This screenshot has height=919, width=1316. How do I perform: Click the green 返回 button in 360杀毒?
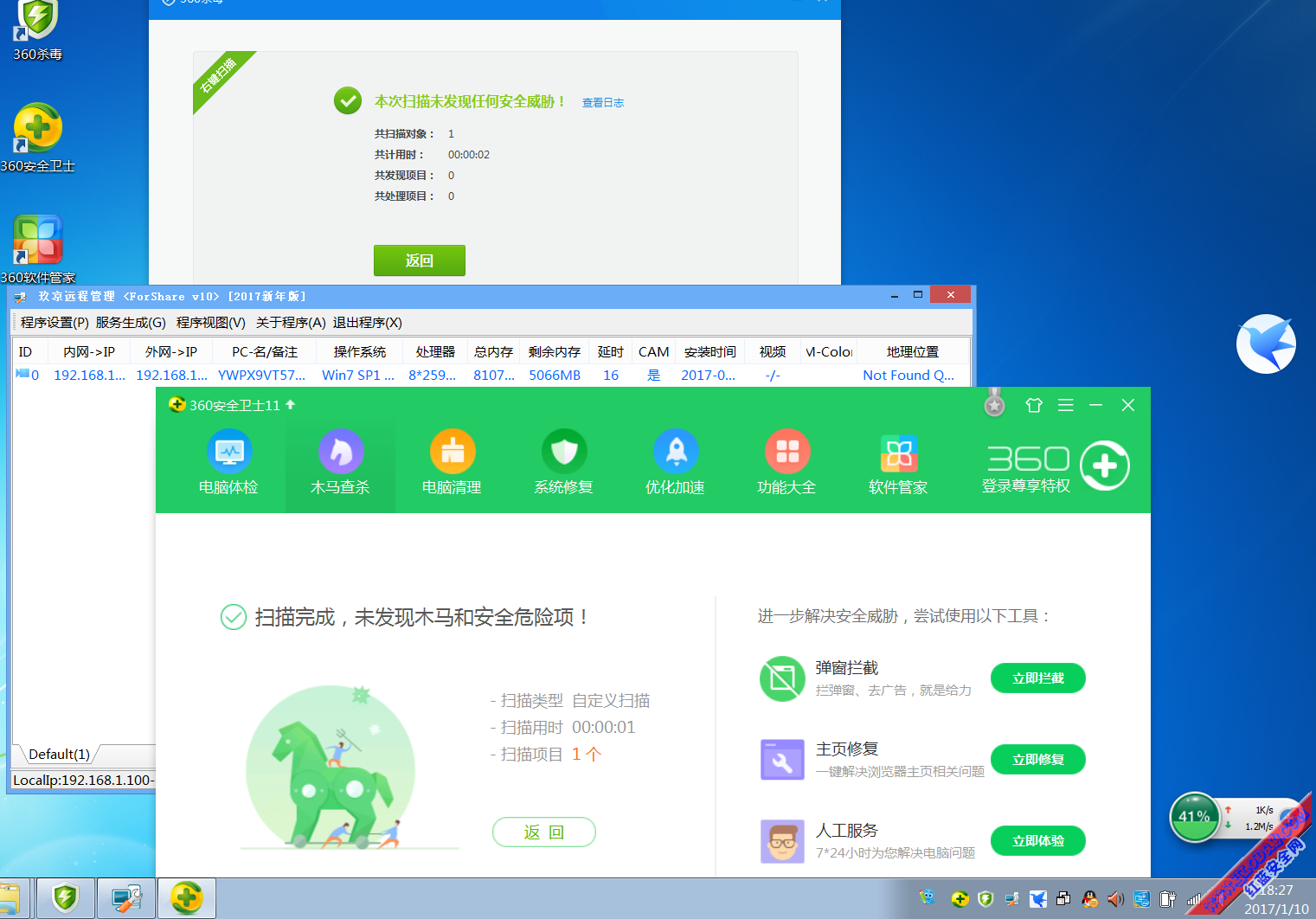pos(420,260)
